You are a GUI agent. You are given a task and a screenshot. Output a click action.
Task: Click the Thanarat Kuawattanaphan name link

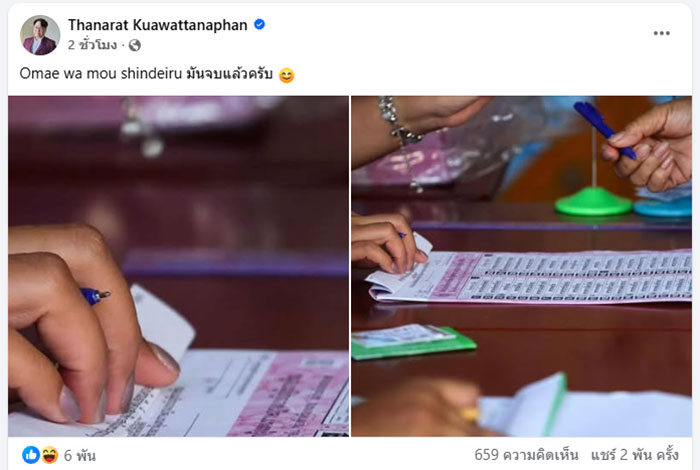158,25
